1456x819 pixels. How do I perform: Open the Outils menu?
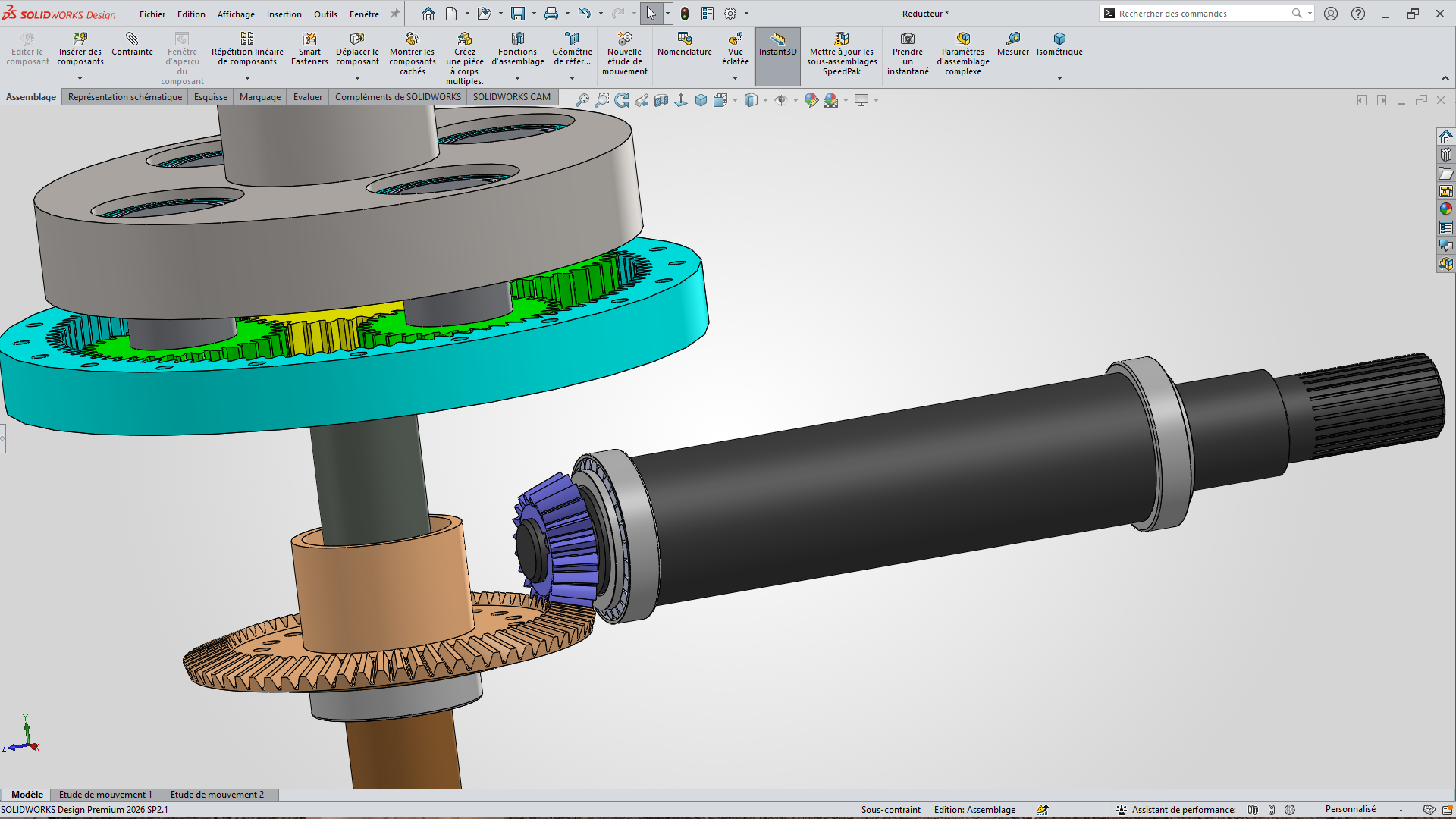point(325,14)
